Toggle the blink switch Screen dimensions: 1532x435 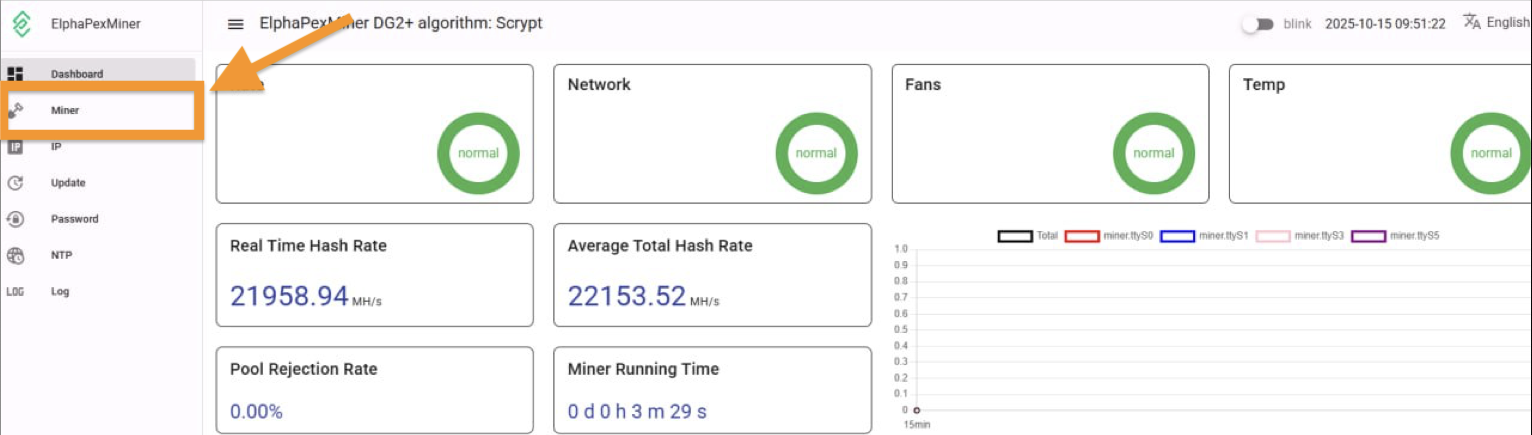[1257, 24]
